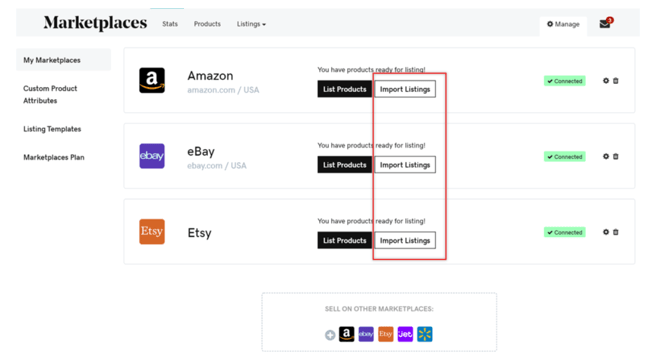The image size is (656, 364).
Task: Click eBay's products ready for listing message
Action: click(x=371, y=145)
